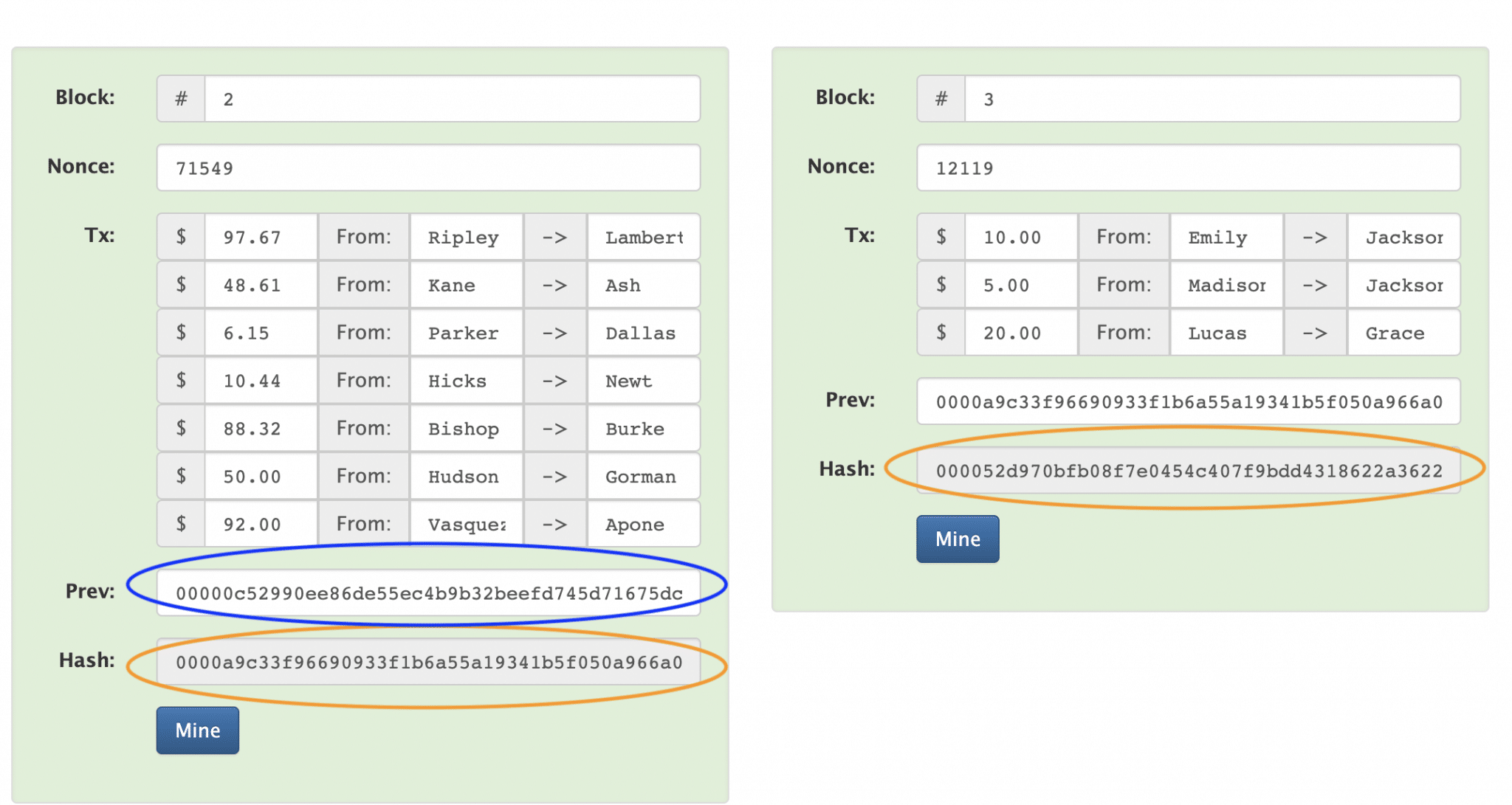
Task: Click the amount field showing 6.15
Action: tap(260, 333)
